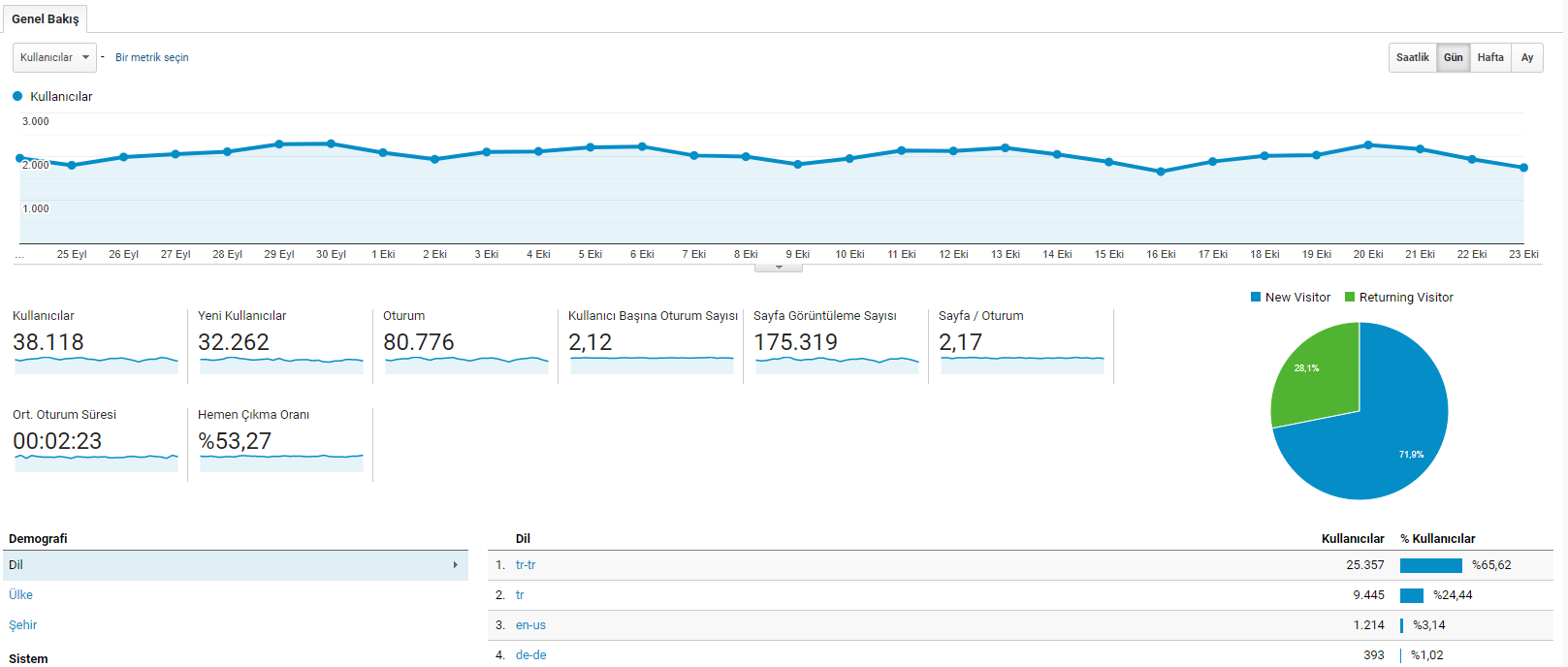Click the green Returning Visitor legend swatch
The height and width of the screenshot is (667, 1568).
(1350, 298)
